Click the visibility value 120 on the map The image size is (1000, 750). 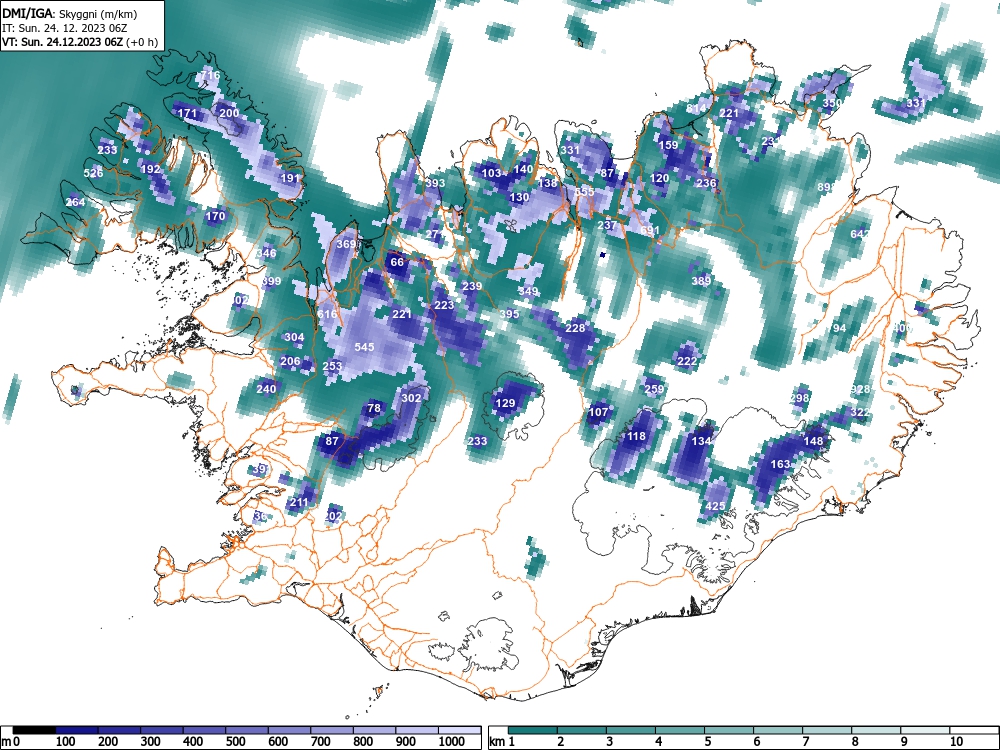coord(659,179)
